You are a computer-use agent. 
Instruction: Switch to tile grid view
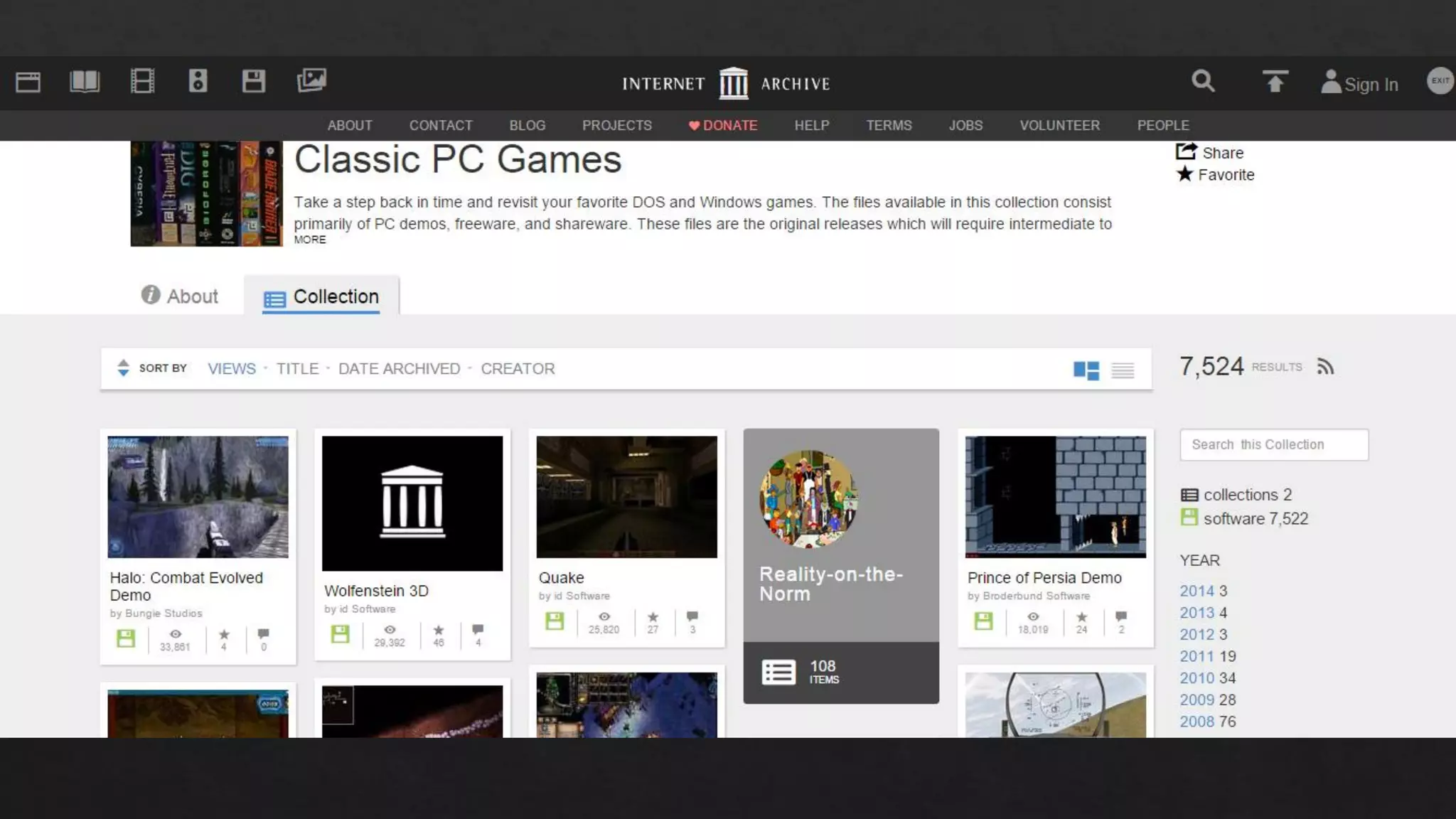tap(1086, 370)
